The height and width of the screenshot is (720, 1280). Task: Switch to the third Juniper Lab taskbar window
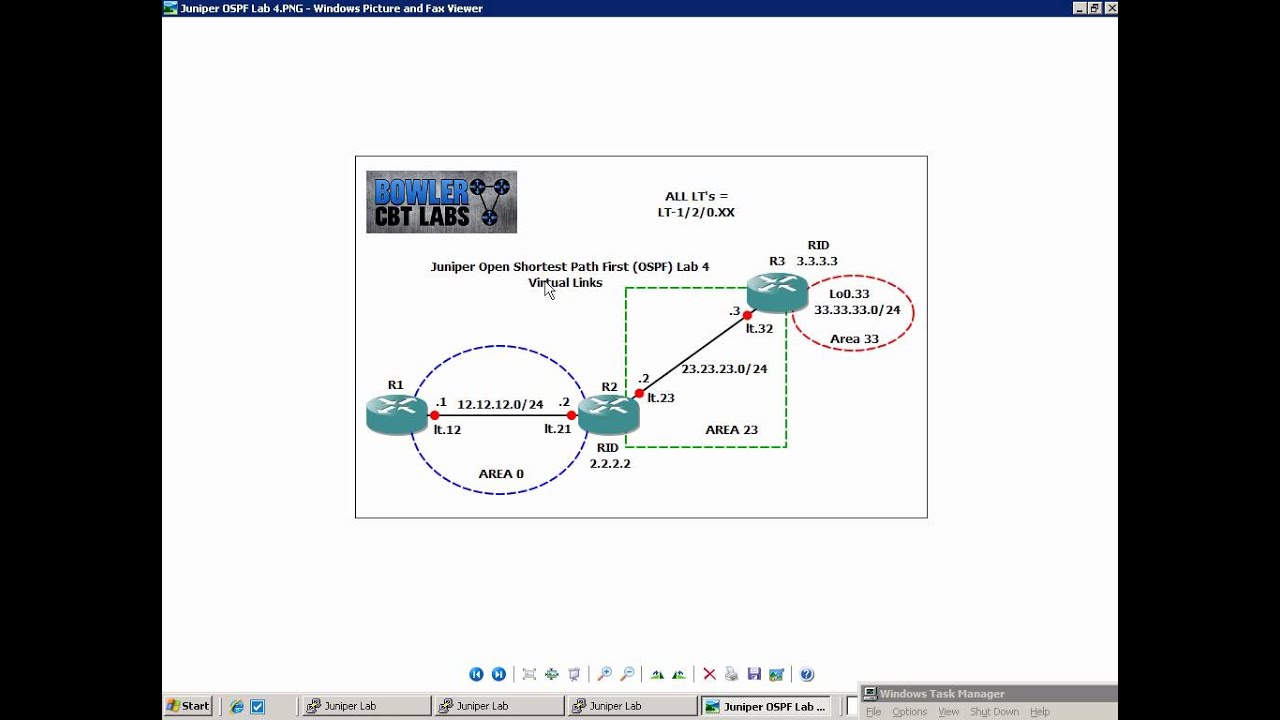pyautogui.click(x=630, y=706)
